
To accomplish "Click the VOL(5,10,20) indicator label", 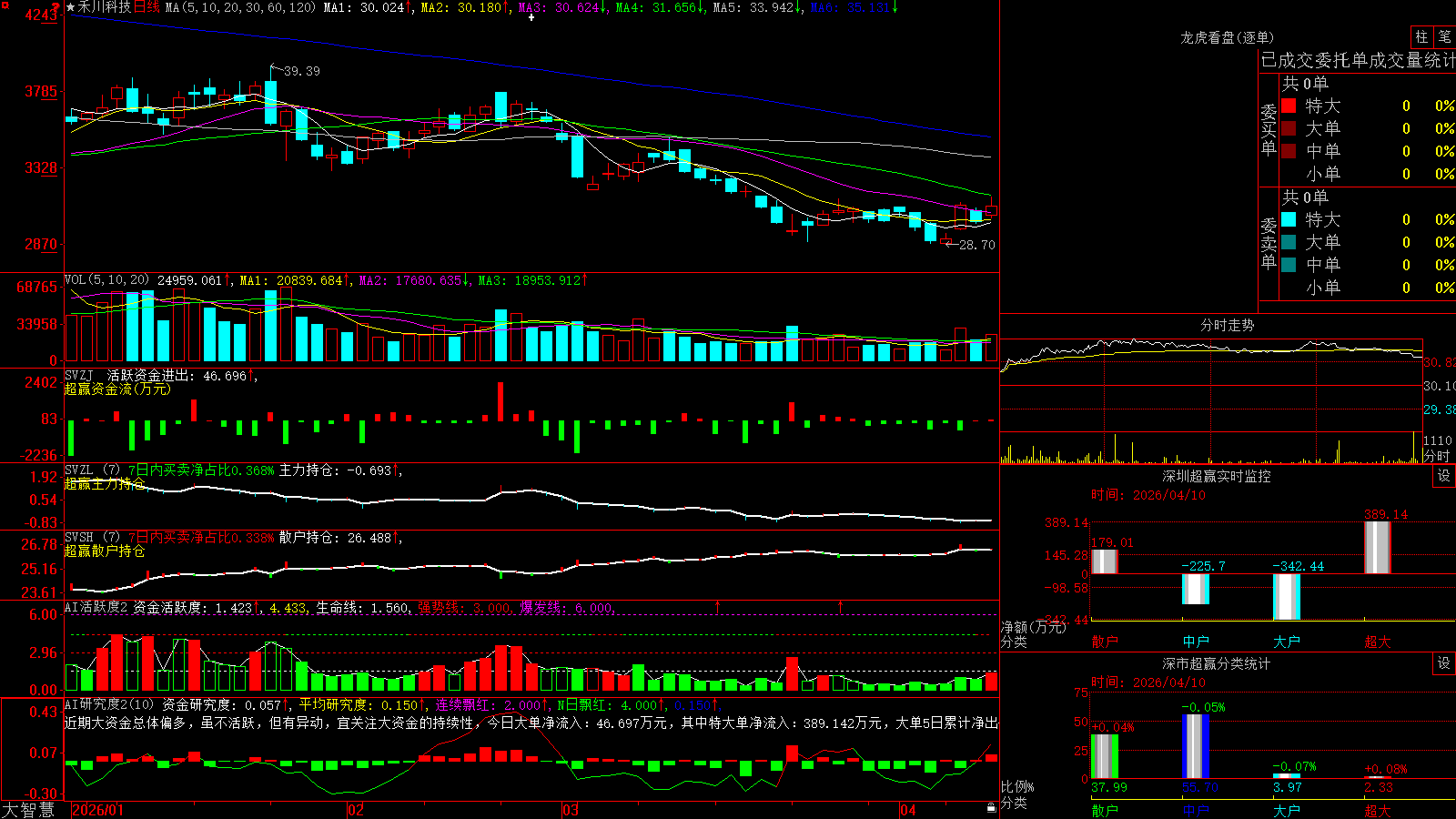I will point(106,280).
